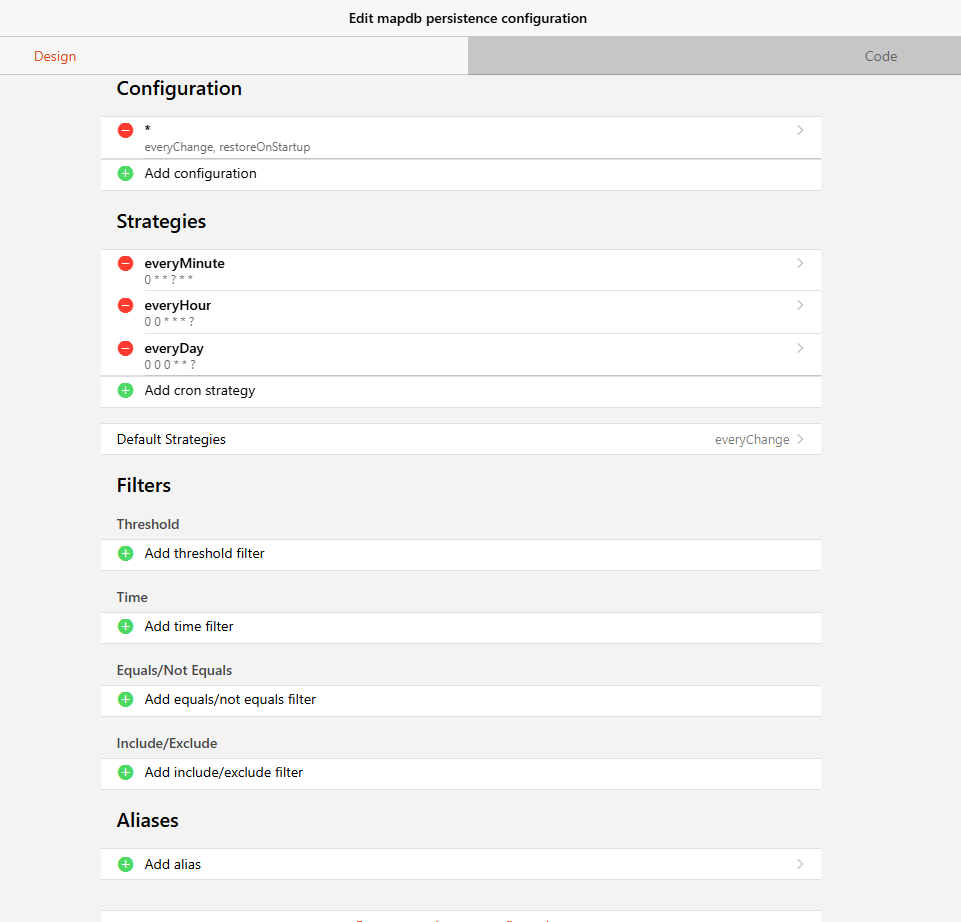
Task: Click red remove icon for * configuration
Action: point(125,130)
